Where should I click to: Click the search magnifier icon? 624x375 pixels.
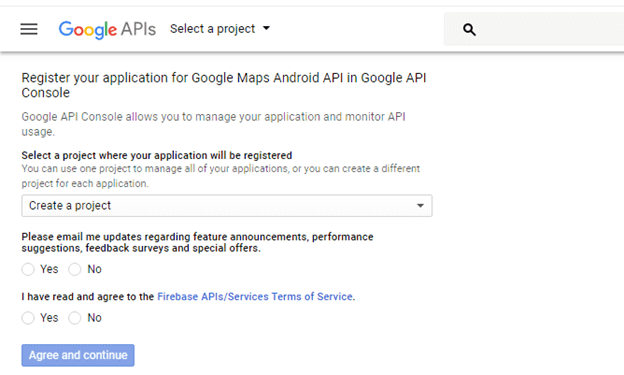469,29
